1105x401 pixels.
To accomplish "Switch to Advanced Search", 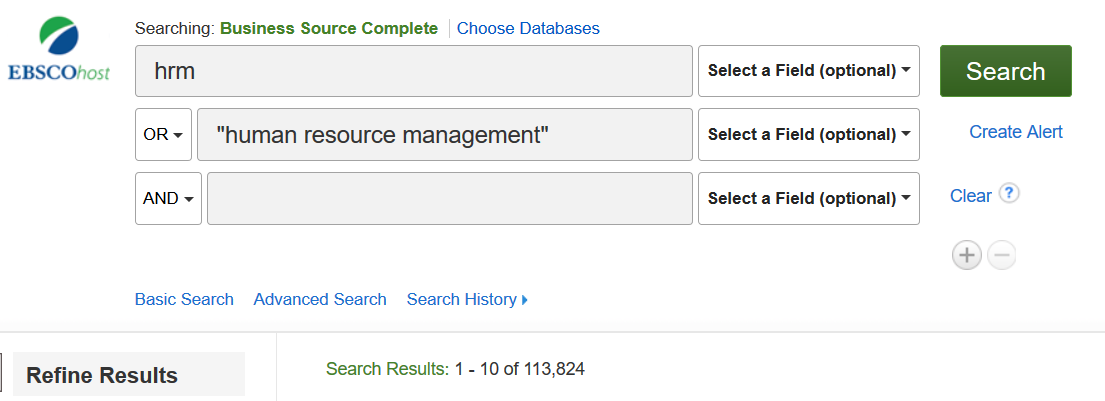I will 320,299.
